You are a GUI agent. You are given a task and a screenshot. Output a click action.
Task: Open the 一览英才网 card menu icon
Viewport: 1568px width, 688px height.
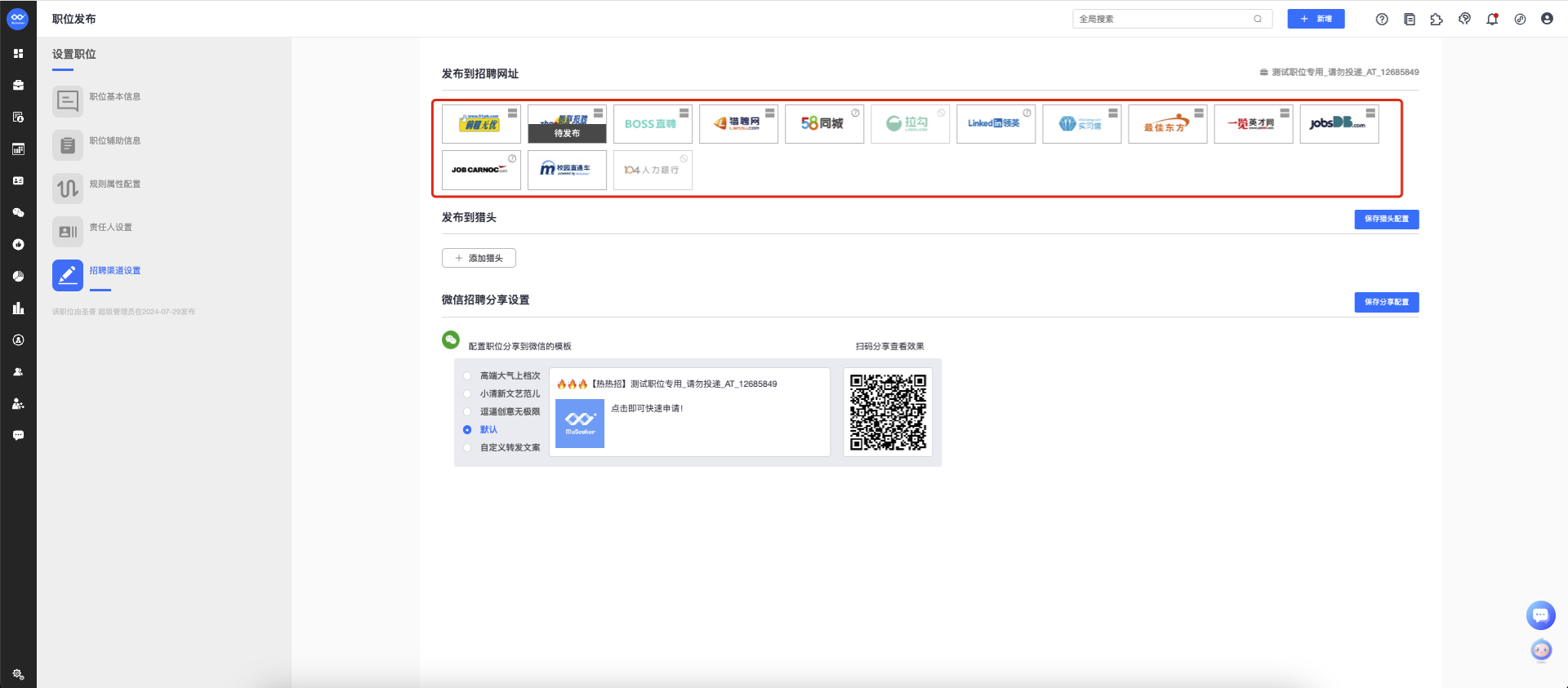click(1285, 113)
